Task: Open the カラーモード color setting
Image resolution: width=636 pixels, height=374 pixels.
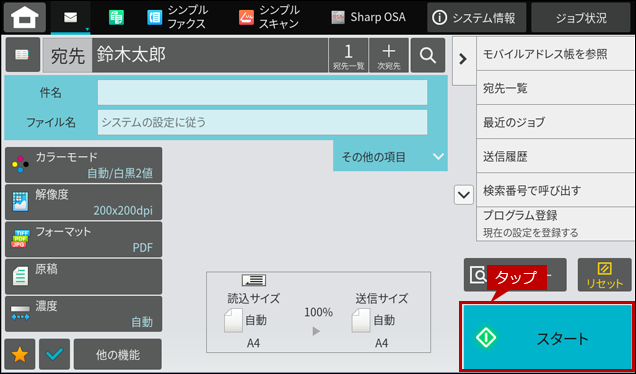Action: [x=84, y=165]
